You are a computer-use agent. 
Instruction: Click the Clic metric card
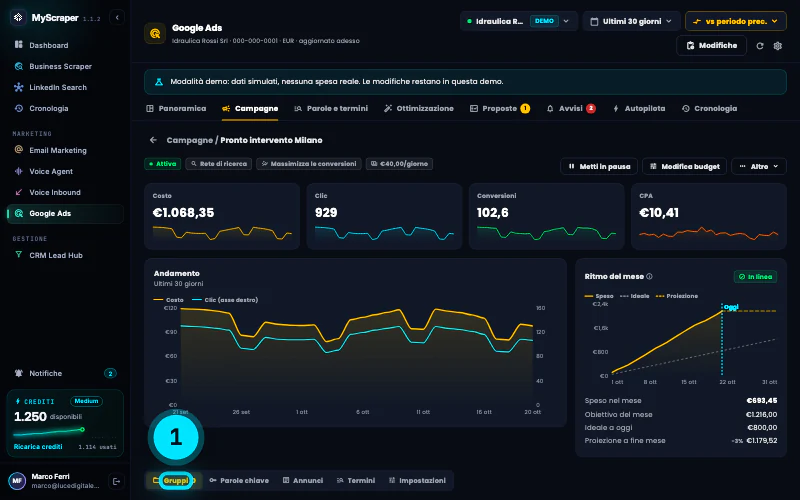384,216
